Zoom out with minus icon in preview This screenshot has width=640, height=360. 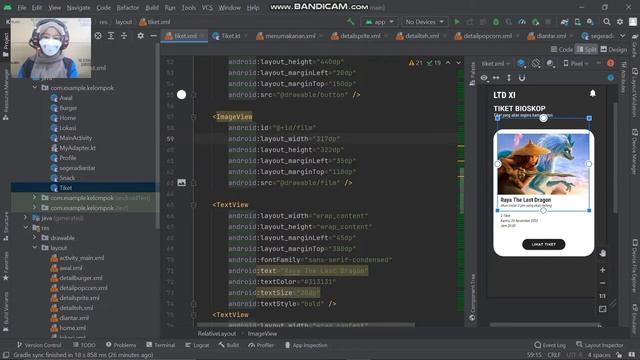click(603, 283)
